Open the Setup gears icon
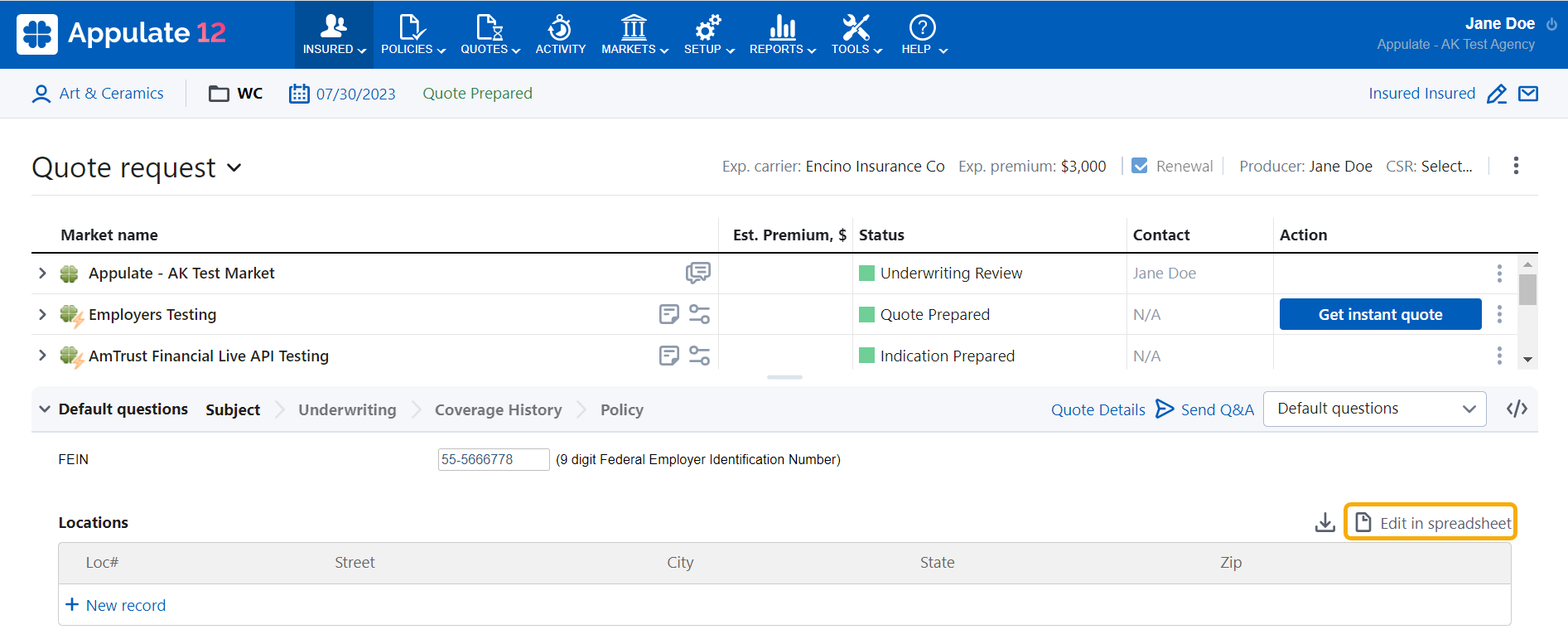 [708, 27]
